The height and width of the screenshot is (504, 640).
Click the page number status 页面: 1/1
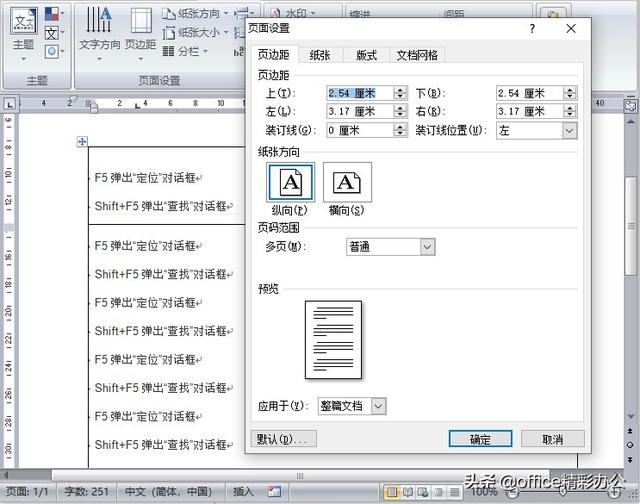(x=27, y=492)
